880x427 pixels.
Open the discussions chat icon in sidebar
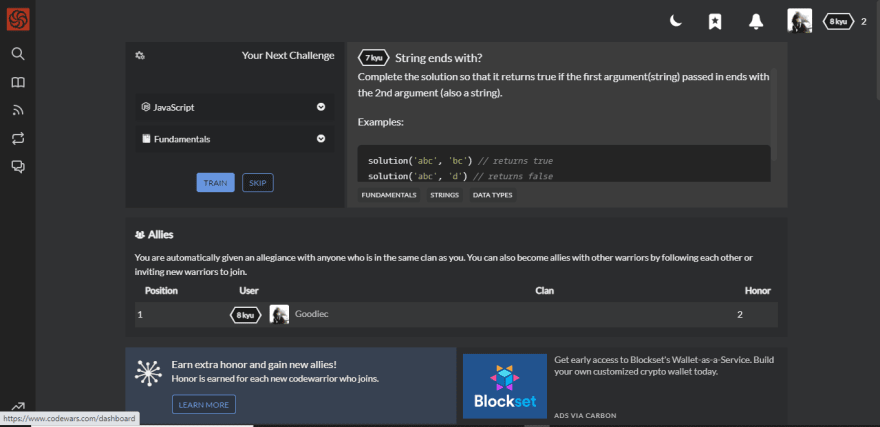[x=18, y=166]
